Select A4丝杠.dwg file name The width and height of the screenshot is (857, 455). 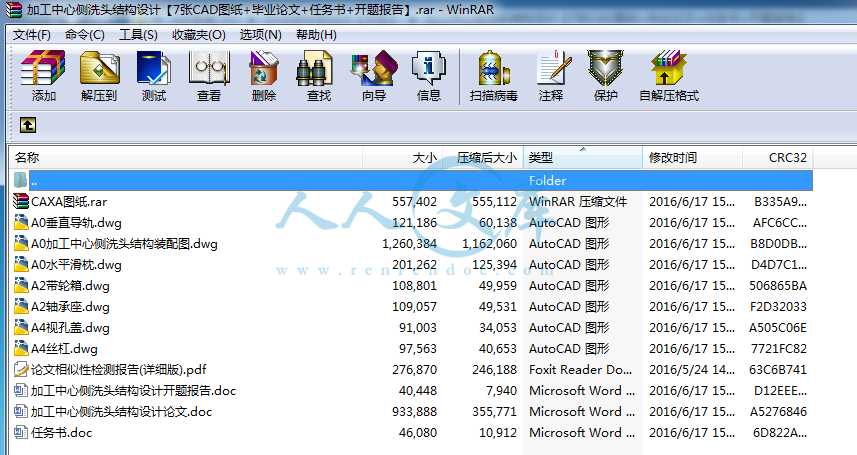64,349
